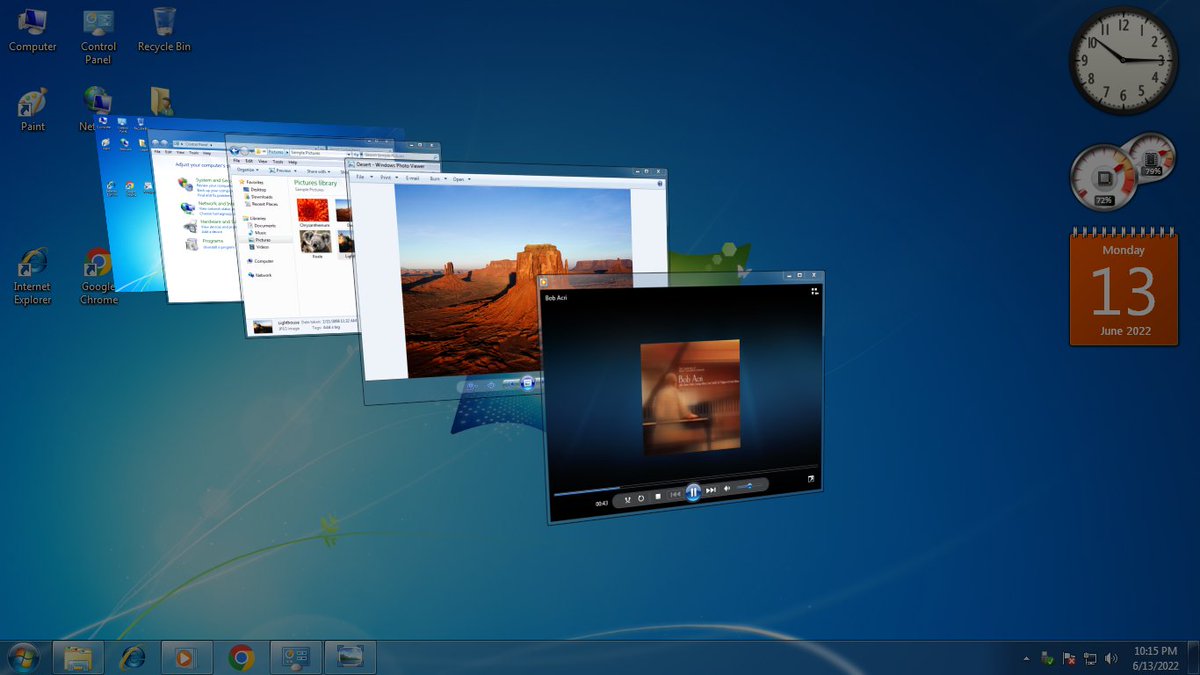Launch Google Chrome from the taskbar

[x=239, y=657]
